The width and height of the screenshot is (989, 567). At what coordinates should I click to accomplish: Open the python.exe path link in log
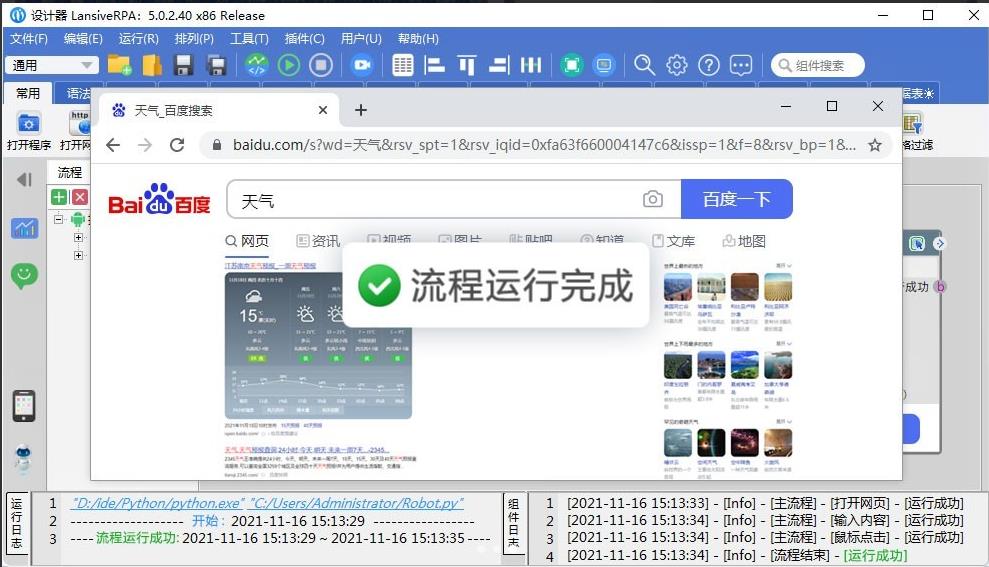[157, 503]
